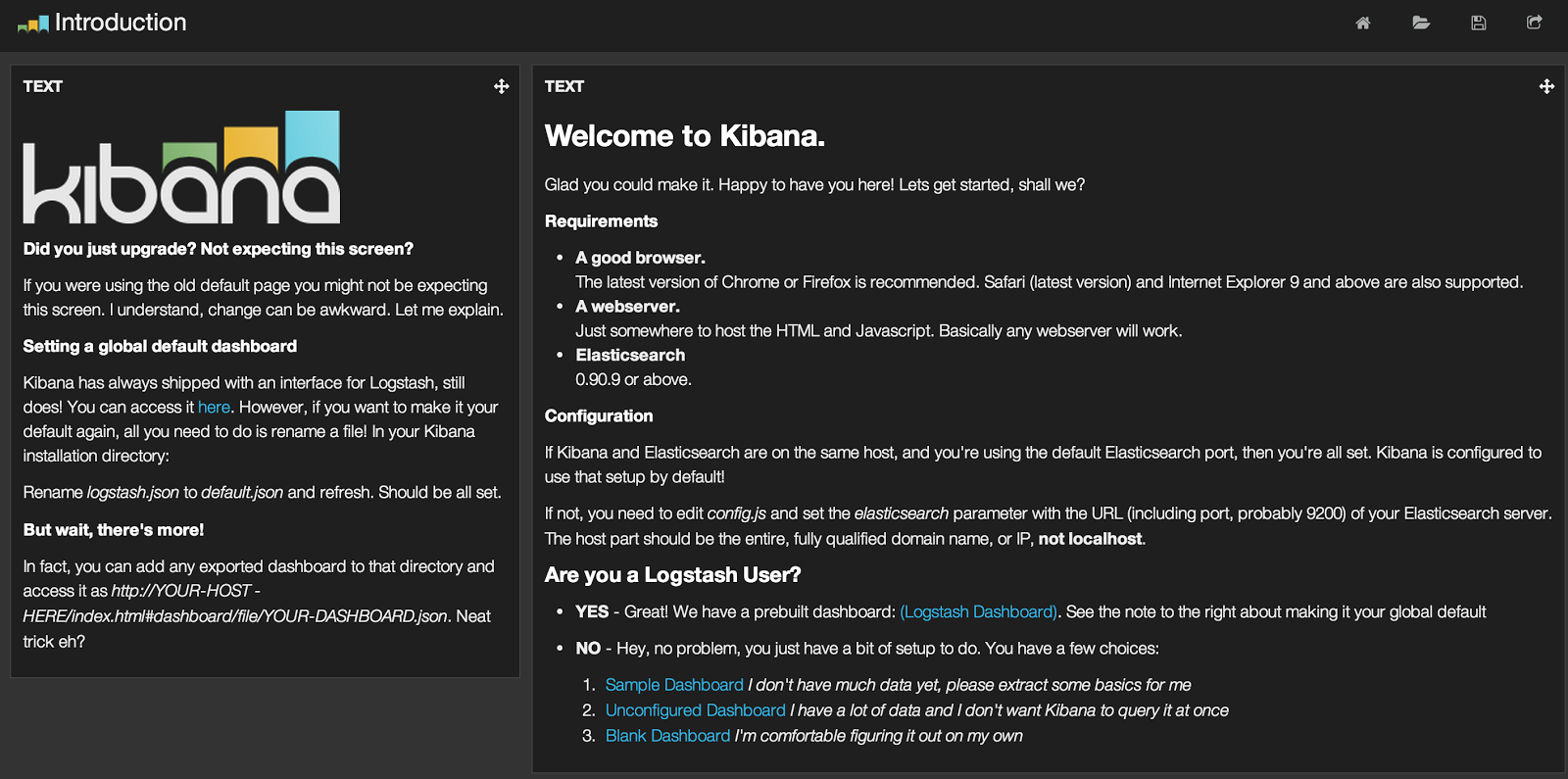Screen dimensions: 1568x779
Task: Click the share dashboard icon
Action: click(1535, 23)
